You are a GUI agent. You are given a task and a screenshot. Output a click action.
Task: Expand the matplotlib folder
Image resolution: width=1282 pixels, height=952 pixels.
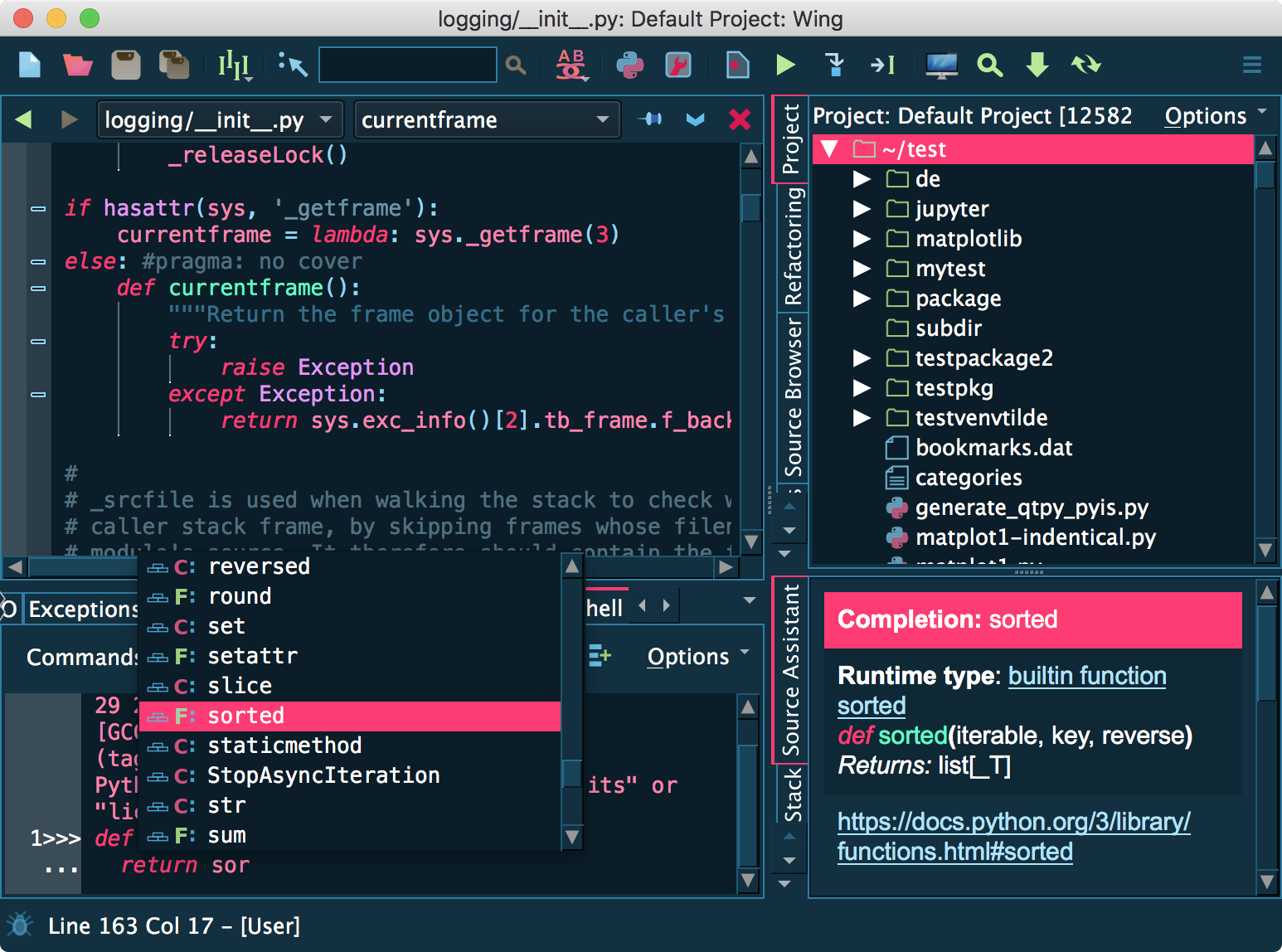tap(862, 239)
